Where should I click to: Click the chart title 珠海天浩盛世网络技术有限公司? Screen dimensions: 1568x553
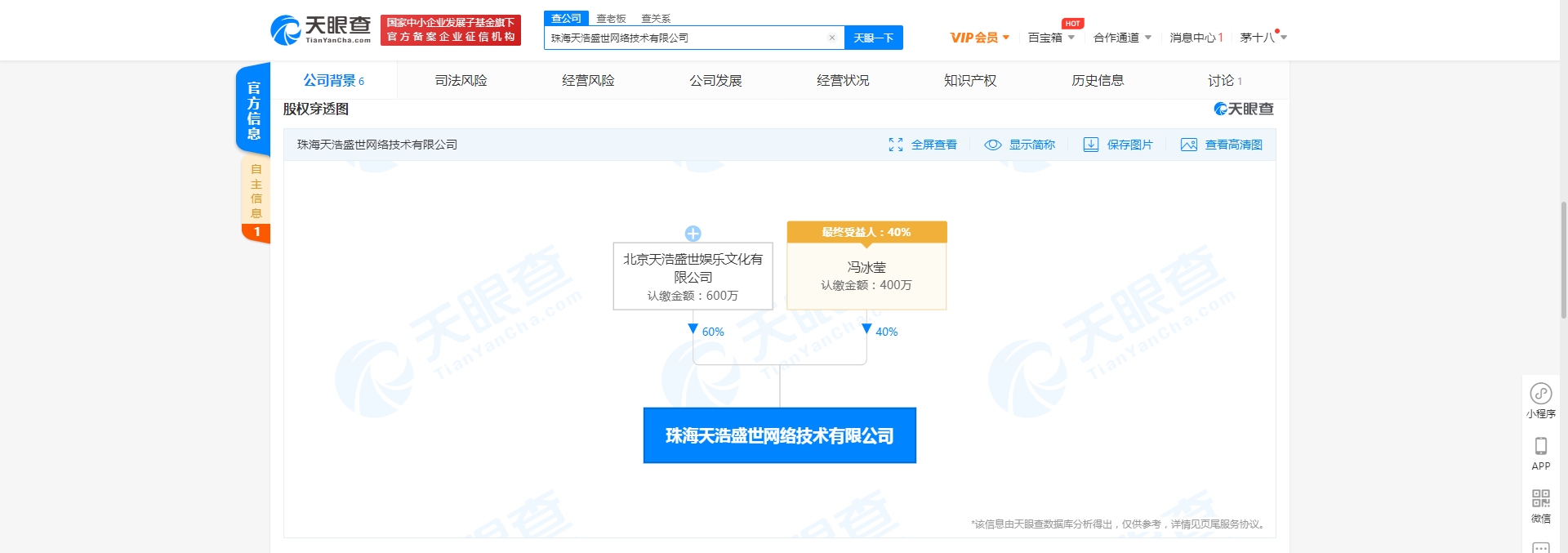click(x=377, y=145)
